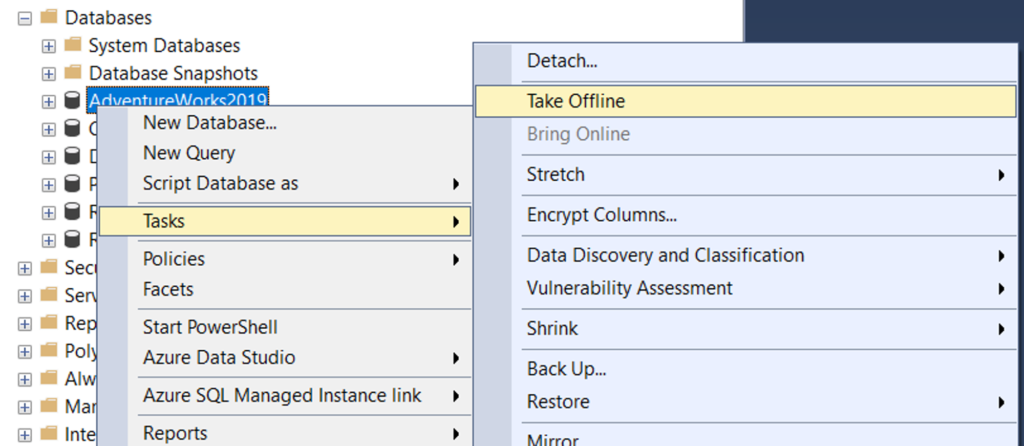Click the Database Snapshots folder icon
Image resolution: width=1024 pixels, height=446 pixels.
point(72,72)
